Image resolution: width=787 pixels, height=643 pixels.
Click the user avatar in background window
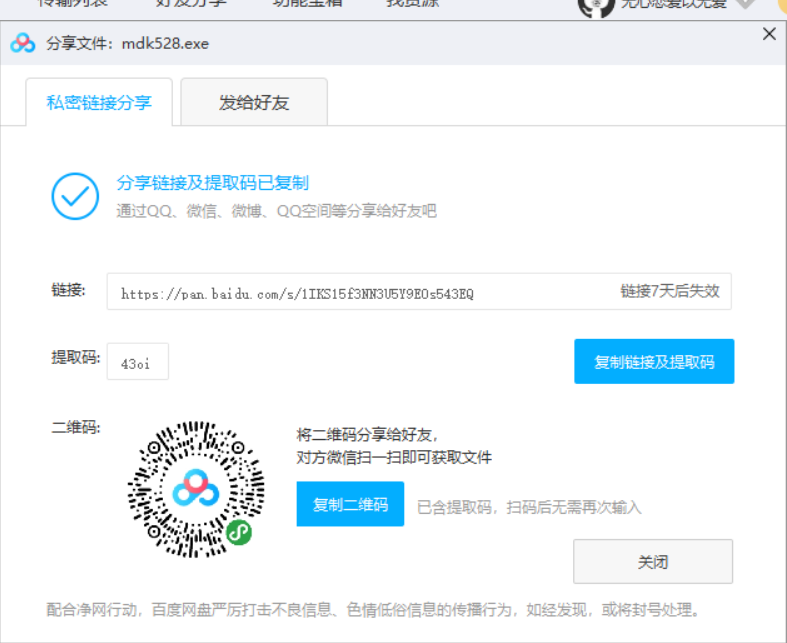click(596, 7)
